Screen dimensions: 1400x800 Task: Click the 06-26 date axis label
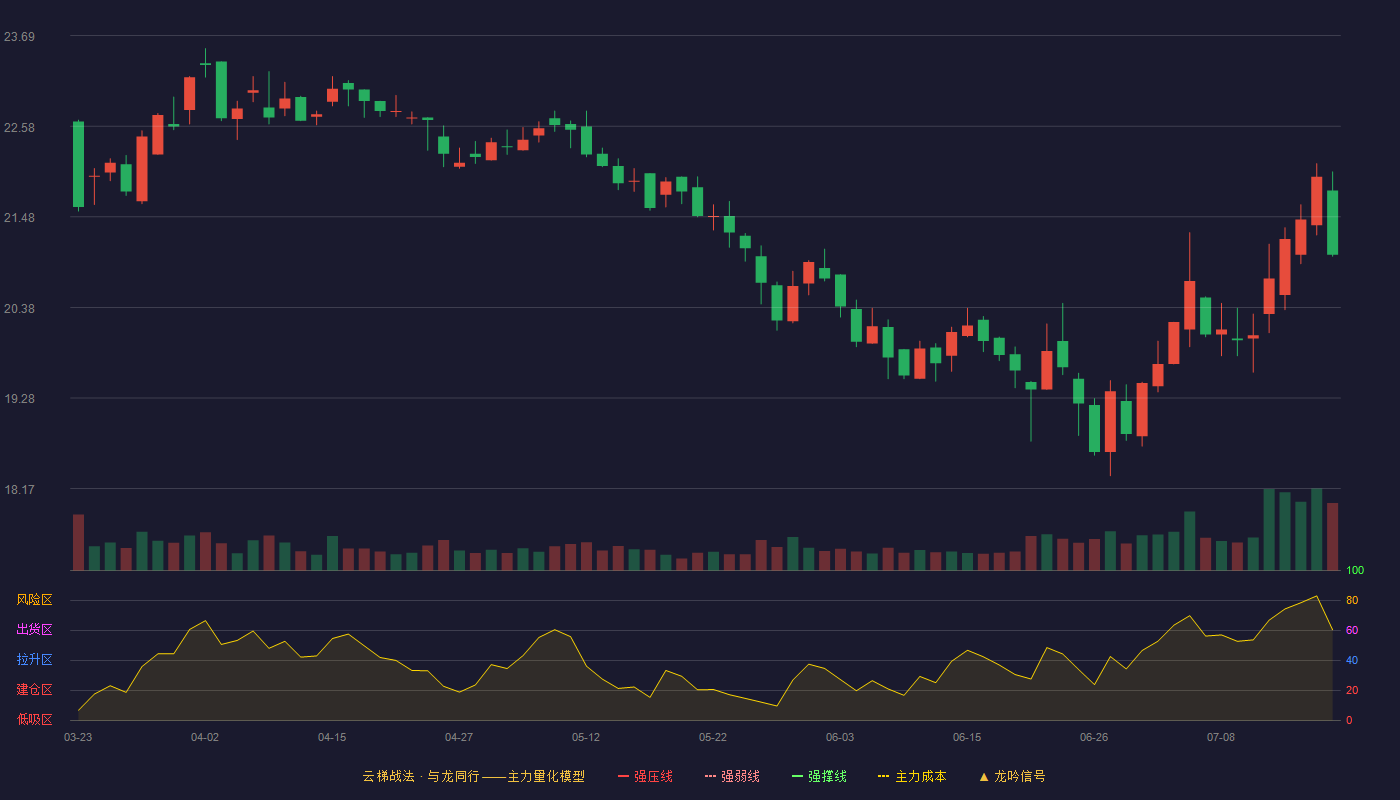click(x=1094, y=737)
